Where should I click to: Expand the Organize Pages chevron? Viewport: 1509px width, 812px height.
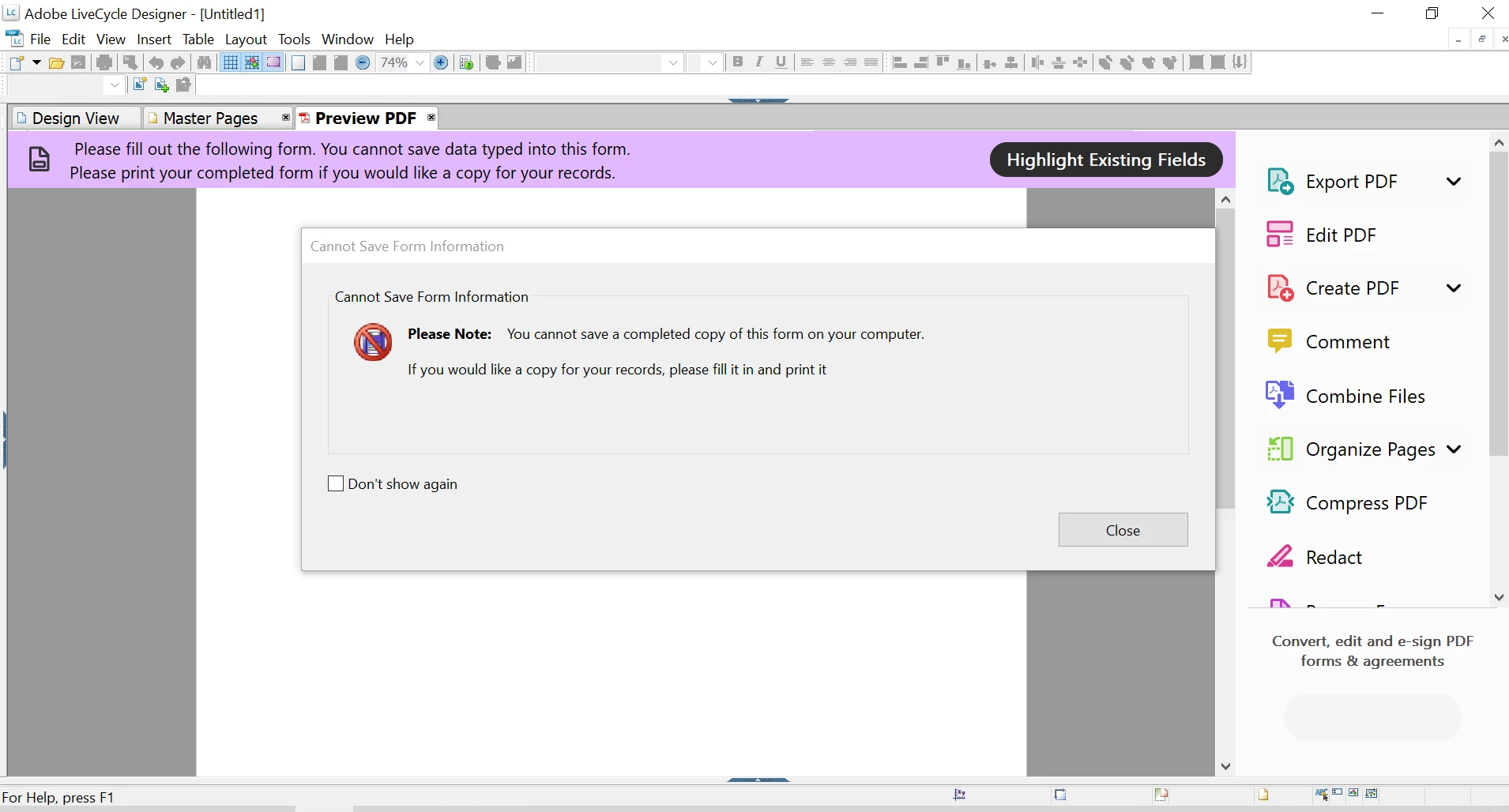click(x=1454, y=449)
